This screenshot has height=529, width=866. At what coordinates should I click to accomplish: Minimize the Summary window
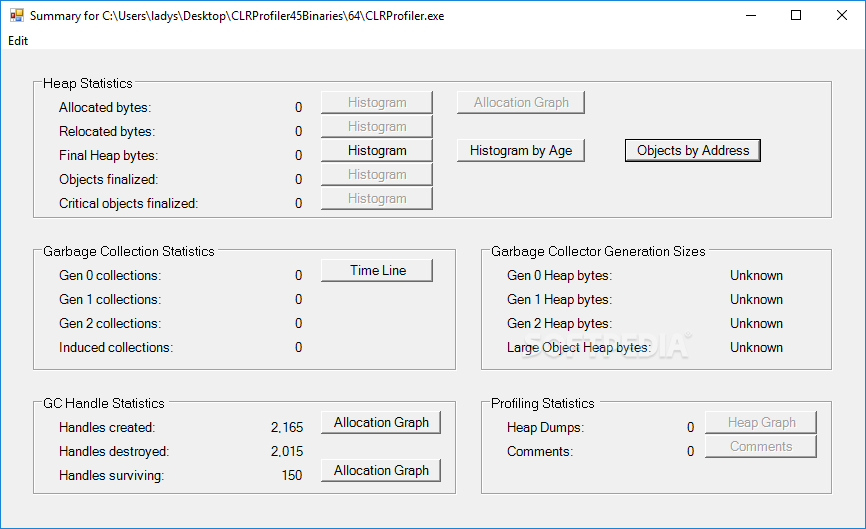point(751,15)
